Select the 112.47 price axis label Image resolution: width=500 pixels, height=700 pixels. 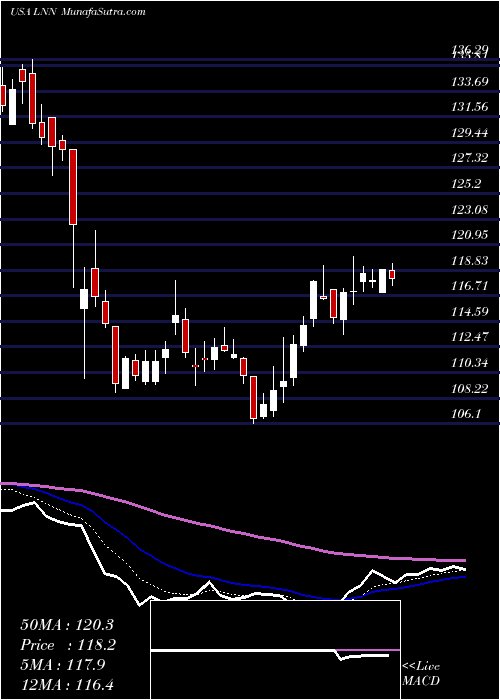pyautogui.click(x=470, y=337)
